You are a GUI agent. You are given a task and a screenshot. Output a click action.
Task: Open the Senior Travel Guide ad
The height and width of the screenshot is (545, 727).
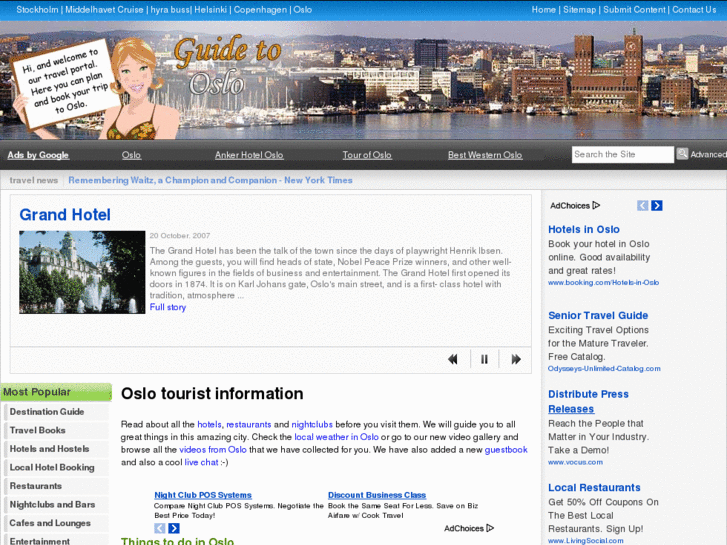click(x=598, y=315)
